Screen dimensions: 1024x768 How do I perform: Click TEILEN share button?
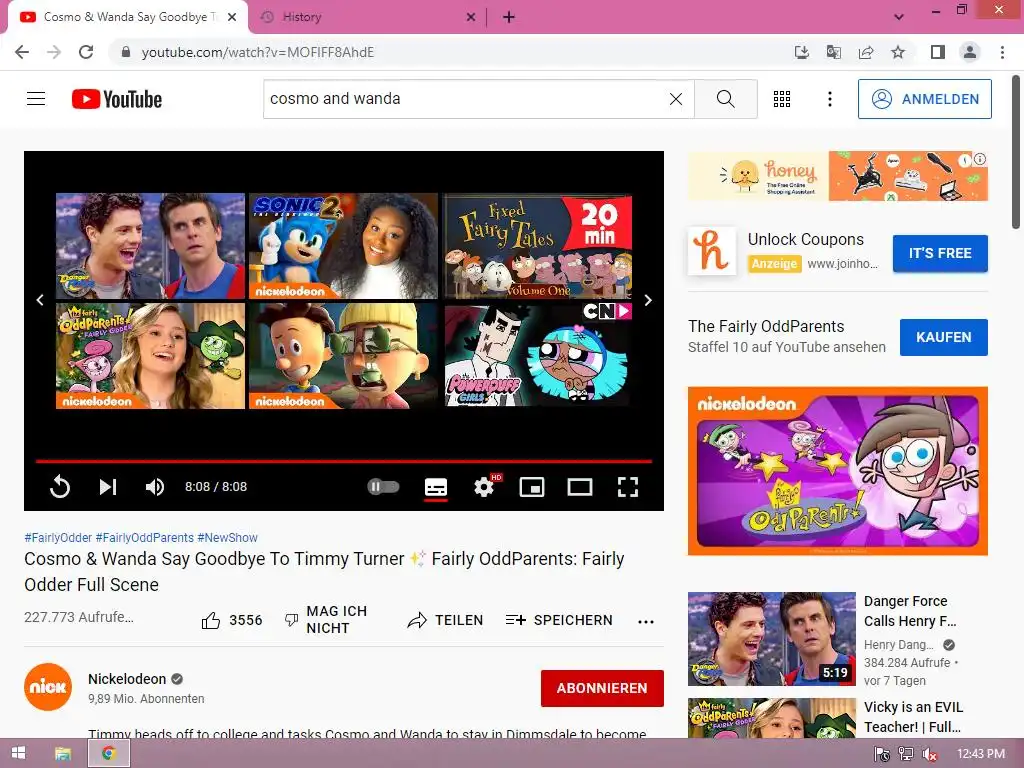point(445,620)
